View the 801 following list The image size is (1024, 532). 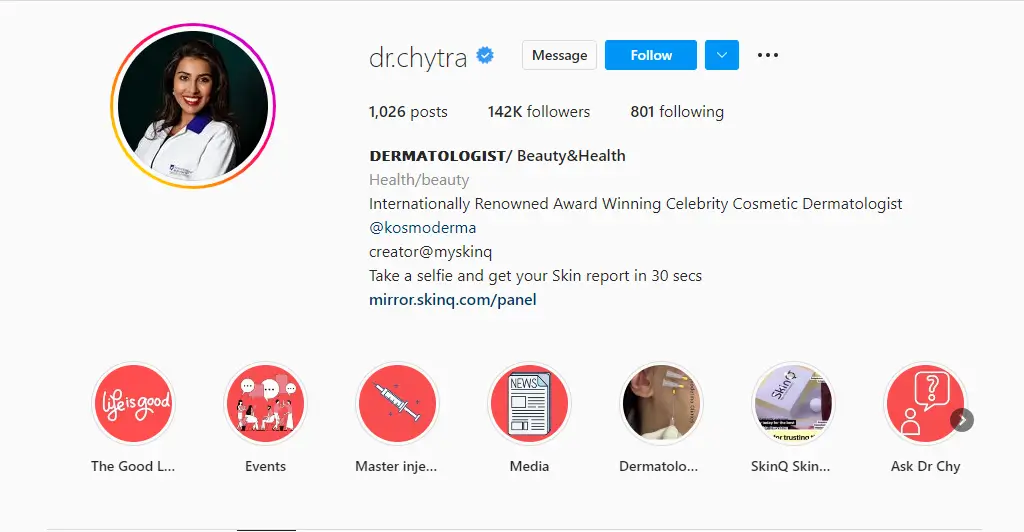[x=677, y=112]
